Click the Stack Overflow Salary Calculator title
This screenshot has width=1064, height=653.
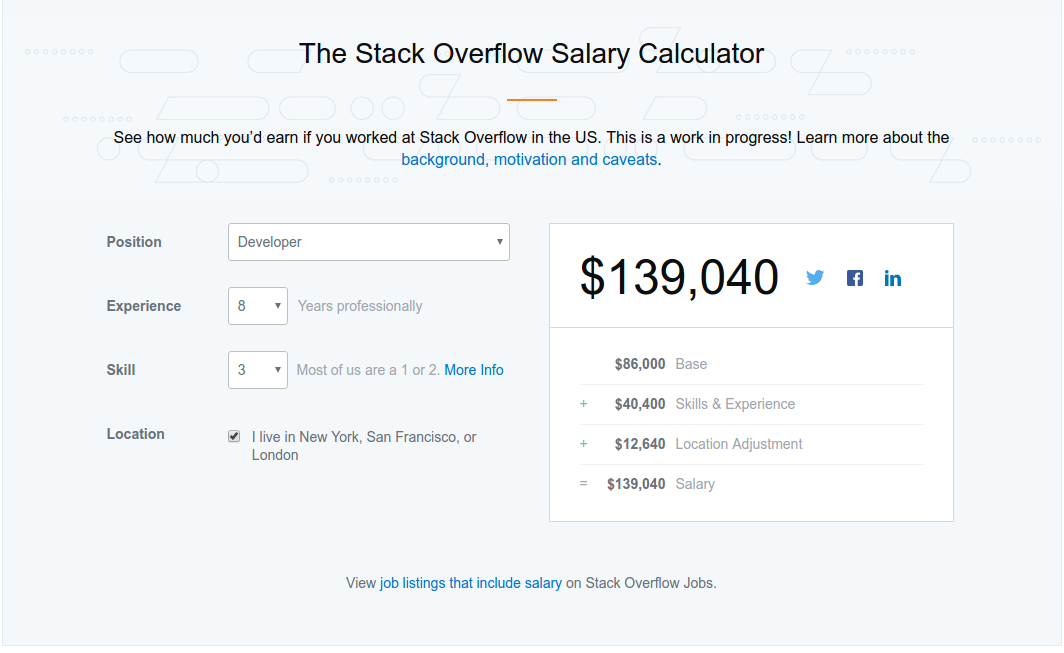click(531, 53)
